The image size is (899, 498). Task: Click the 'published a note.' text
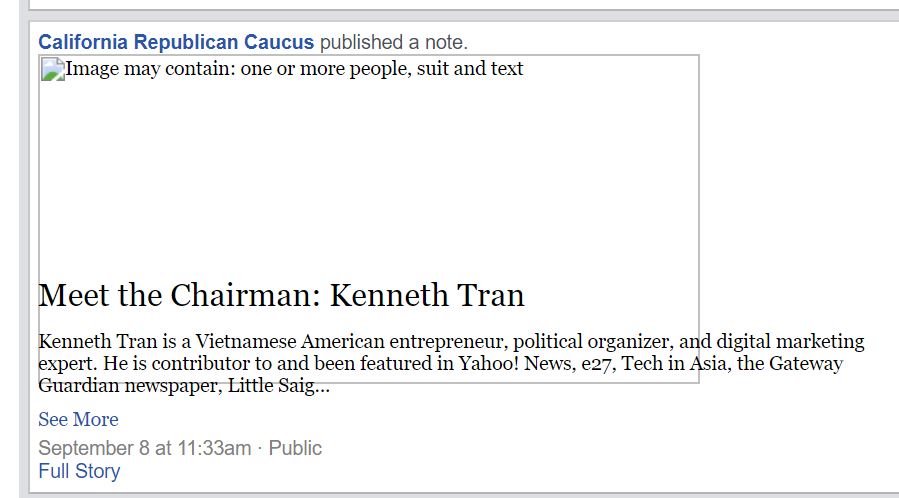click(x=394, y=42)
